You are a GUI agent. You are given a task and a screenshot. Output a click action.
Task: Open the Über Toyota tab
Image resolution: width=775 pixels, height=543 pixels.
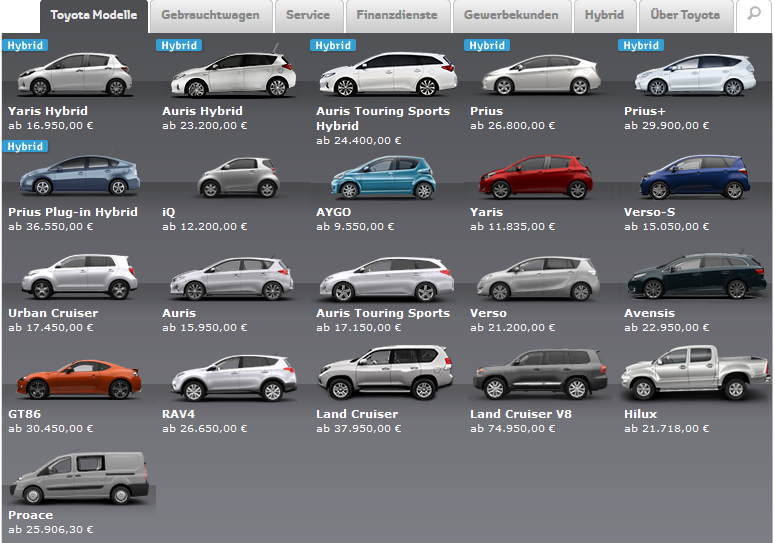[x=686, y=16]
